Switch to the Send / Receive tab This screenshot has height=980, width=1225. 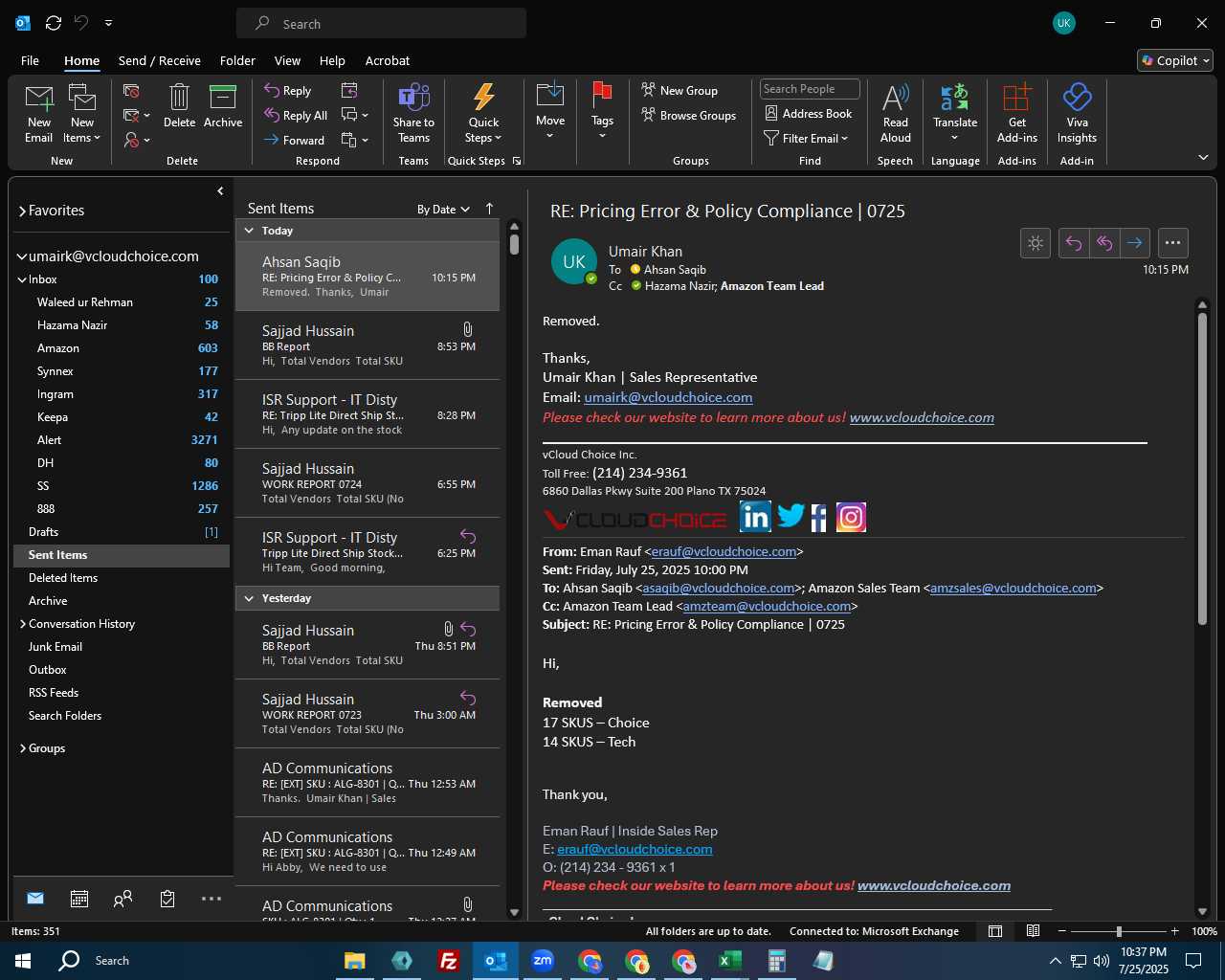(x=160, y=60)
